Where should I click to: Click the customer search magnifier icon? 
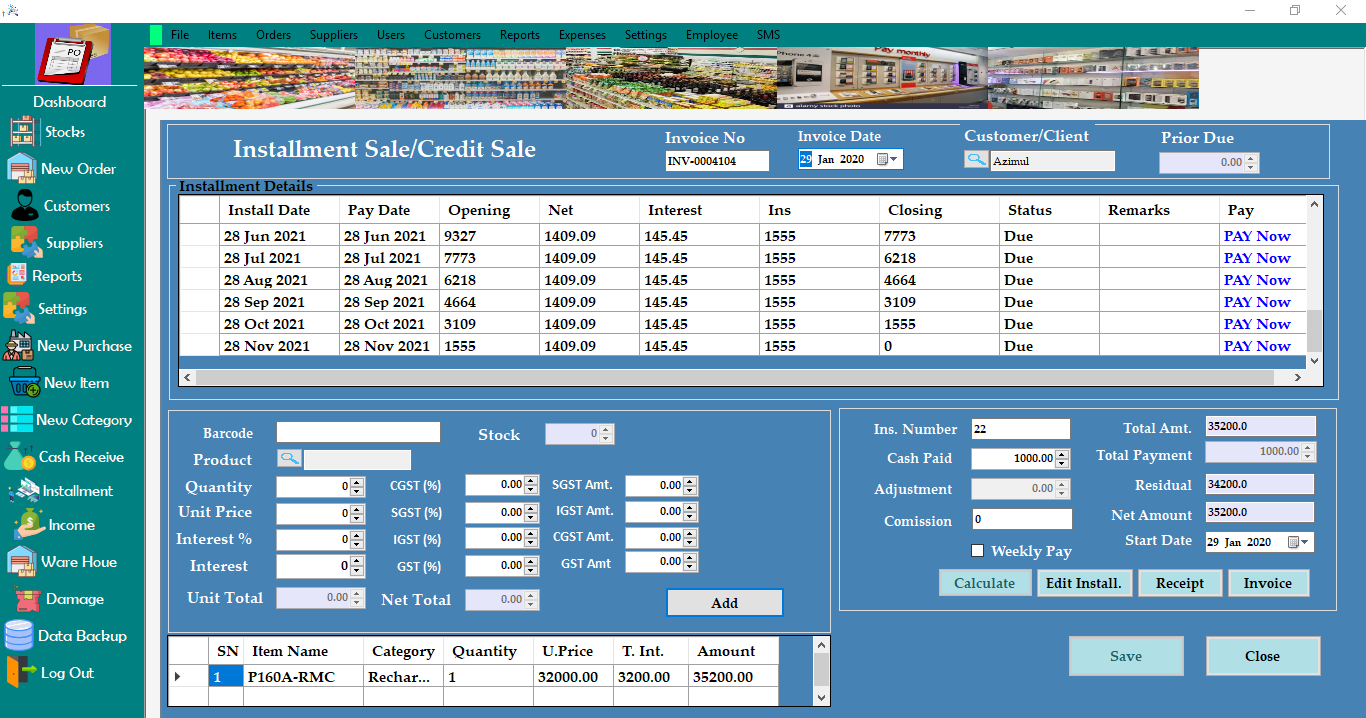point(975,159)
